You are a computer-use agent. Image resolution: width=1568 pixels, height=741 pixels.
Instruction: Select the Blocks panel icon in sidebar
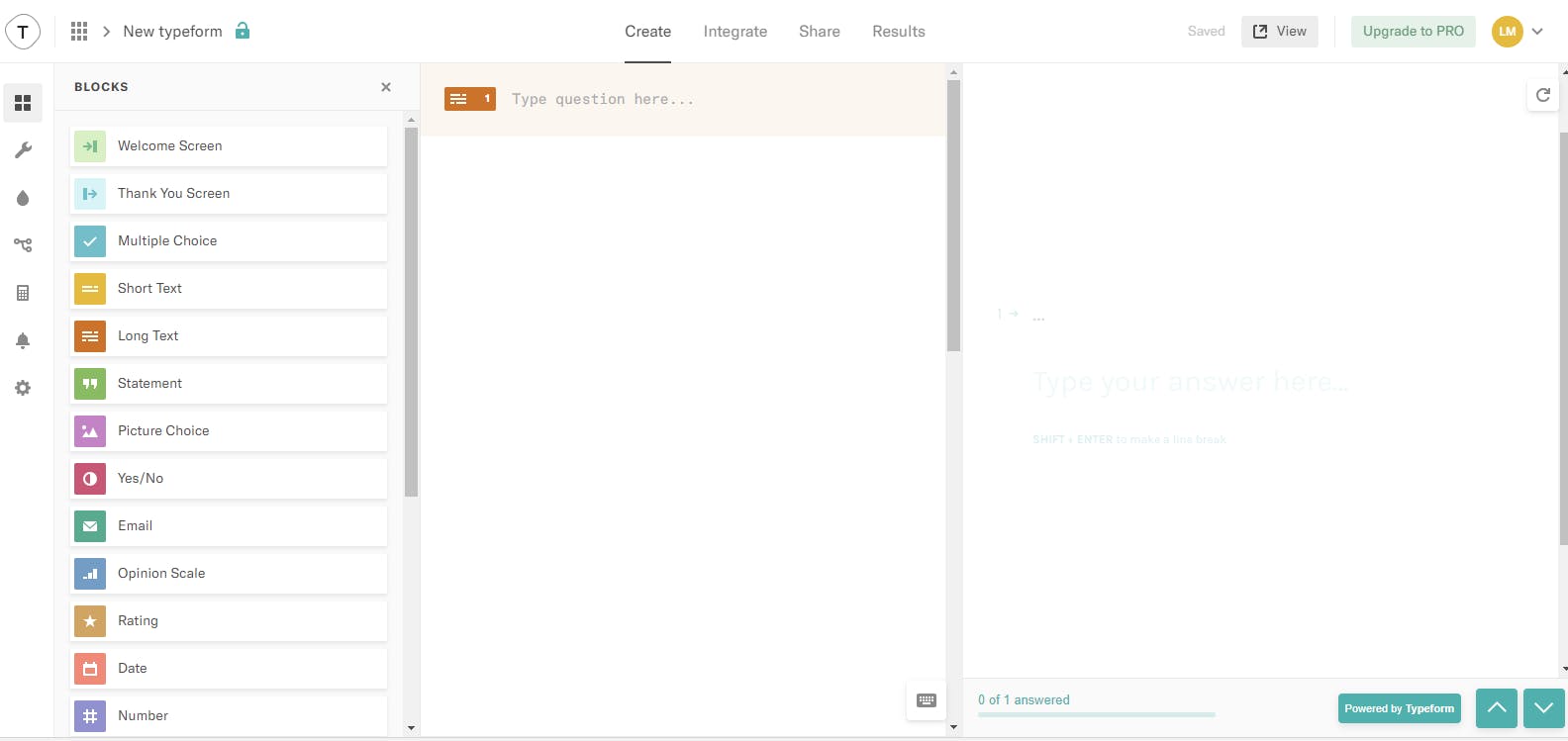(23, 103)
